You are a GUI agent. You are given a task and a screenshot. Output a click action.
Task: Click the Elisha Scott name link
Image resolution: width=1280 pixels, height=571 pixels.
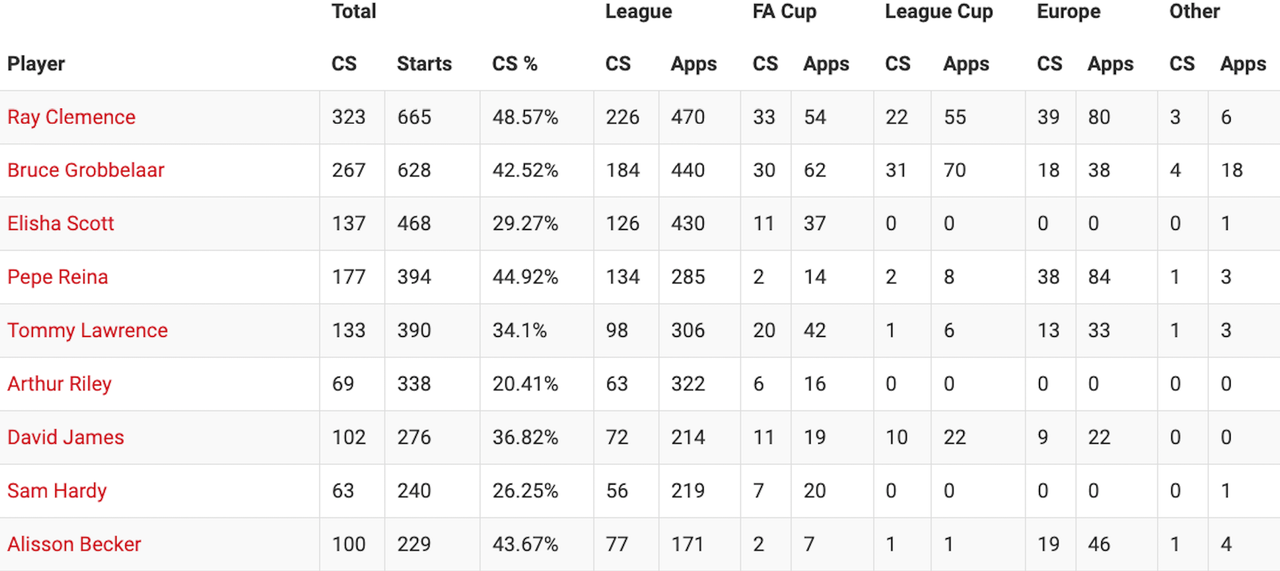click(x=61, y=224)
